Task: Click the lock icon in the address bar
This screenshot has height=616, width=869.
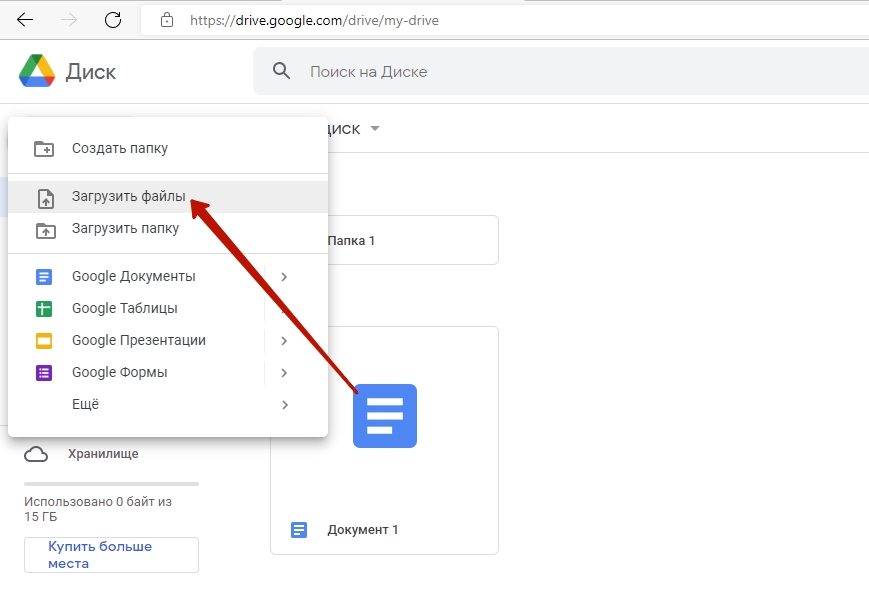Action: click(167, 21)
